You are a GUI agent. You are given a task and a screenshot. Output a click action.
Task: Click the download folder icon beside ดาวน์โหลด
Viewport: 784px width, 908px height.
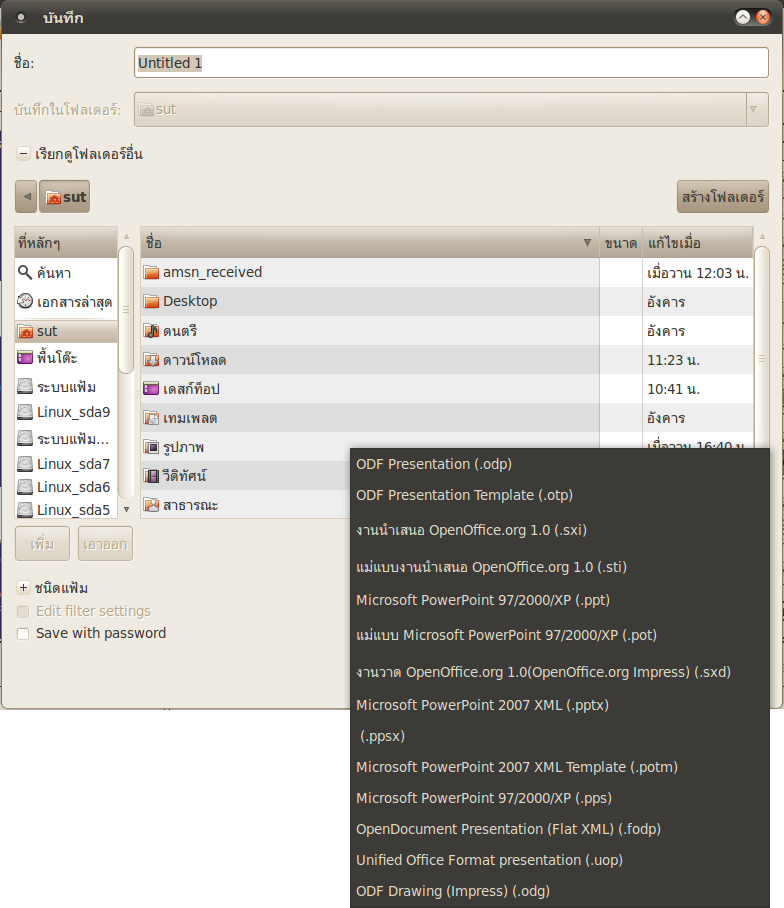click(151, 360)
